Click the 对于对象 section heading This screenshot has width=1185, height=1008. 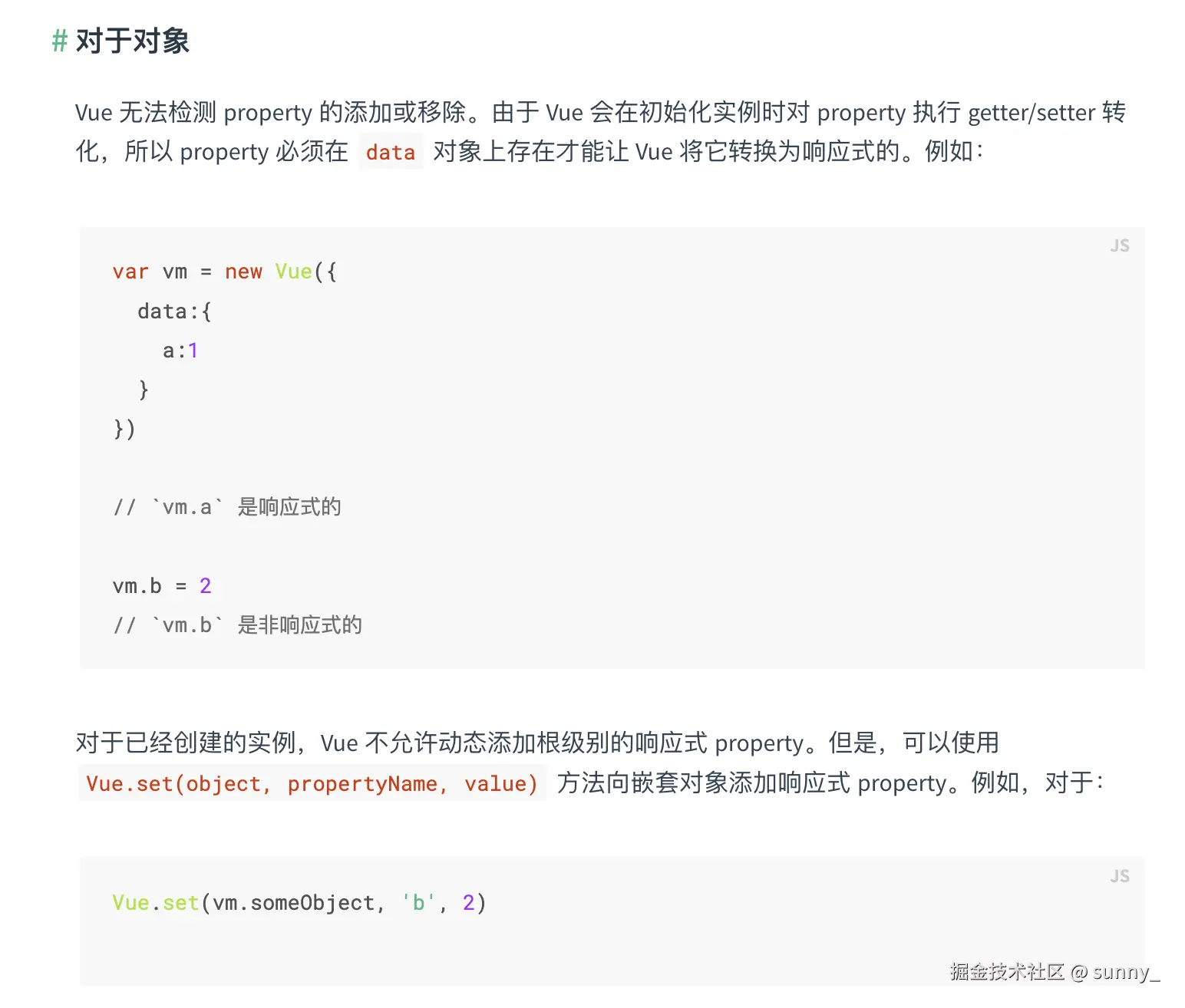[x=132, y=41]
